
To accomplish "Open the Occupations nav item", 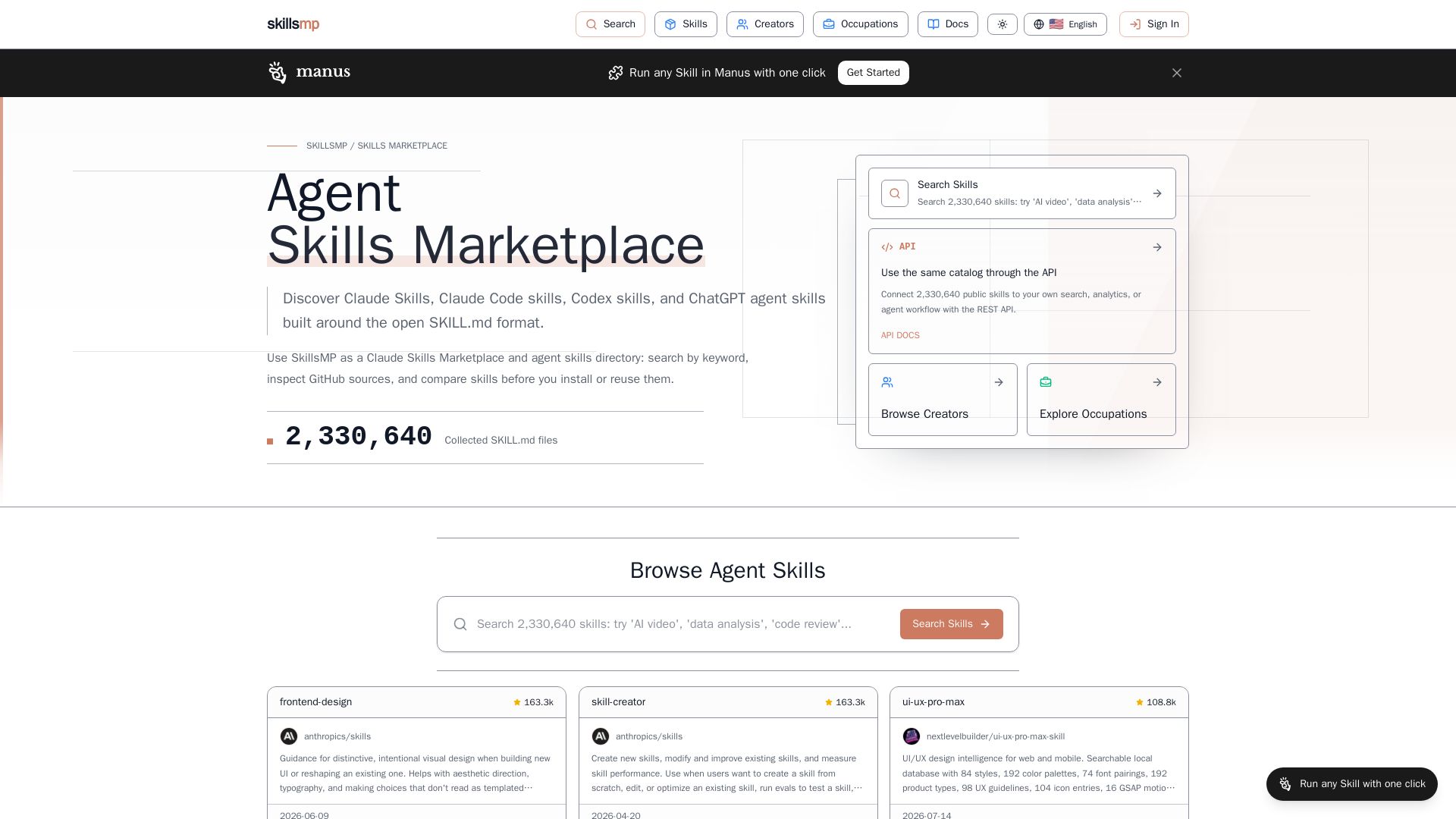I will (861, 24).
